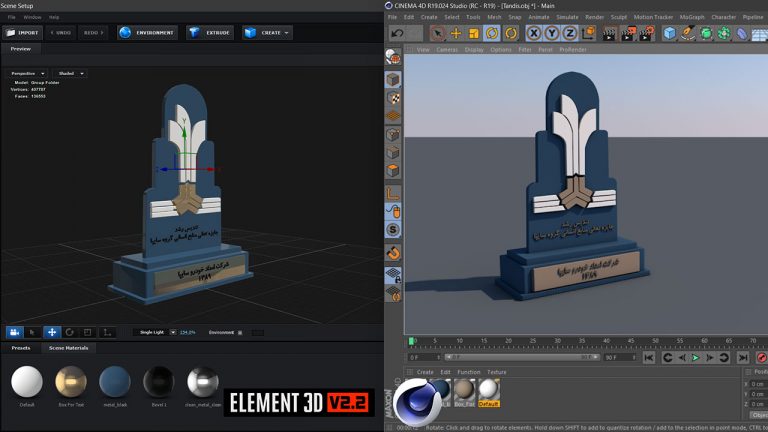The image size is (768, 432).
Task: Open the Cinema 4D Mesh menu
Action: (494, 17)
